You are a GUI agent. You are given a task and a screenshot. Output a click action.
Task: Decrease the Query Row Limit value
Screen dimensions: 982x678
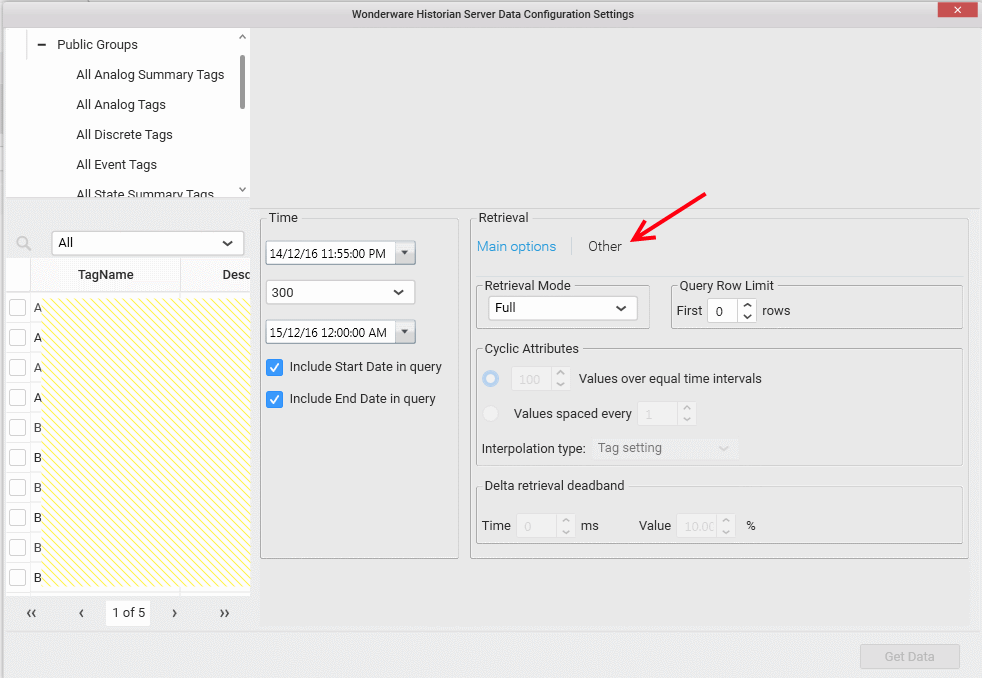tap(747, 316)
